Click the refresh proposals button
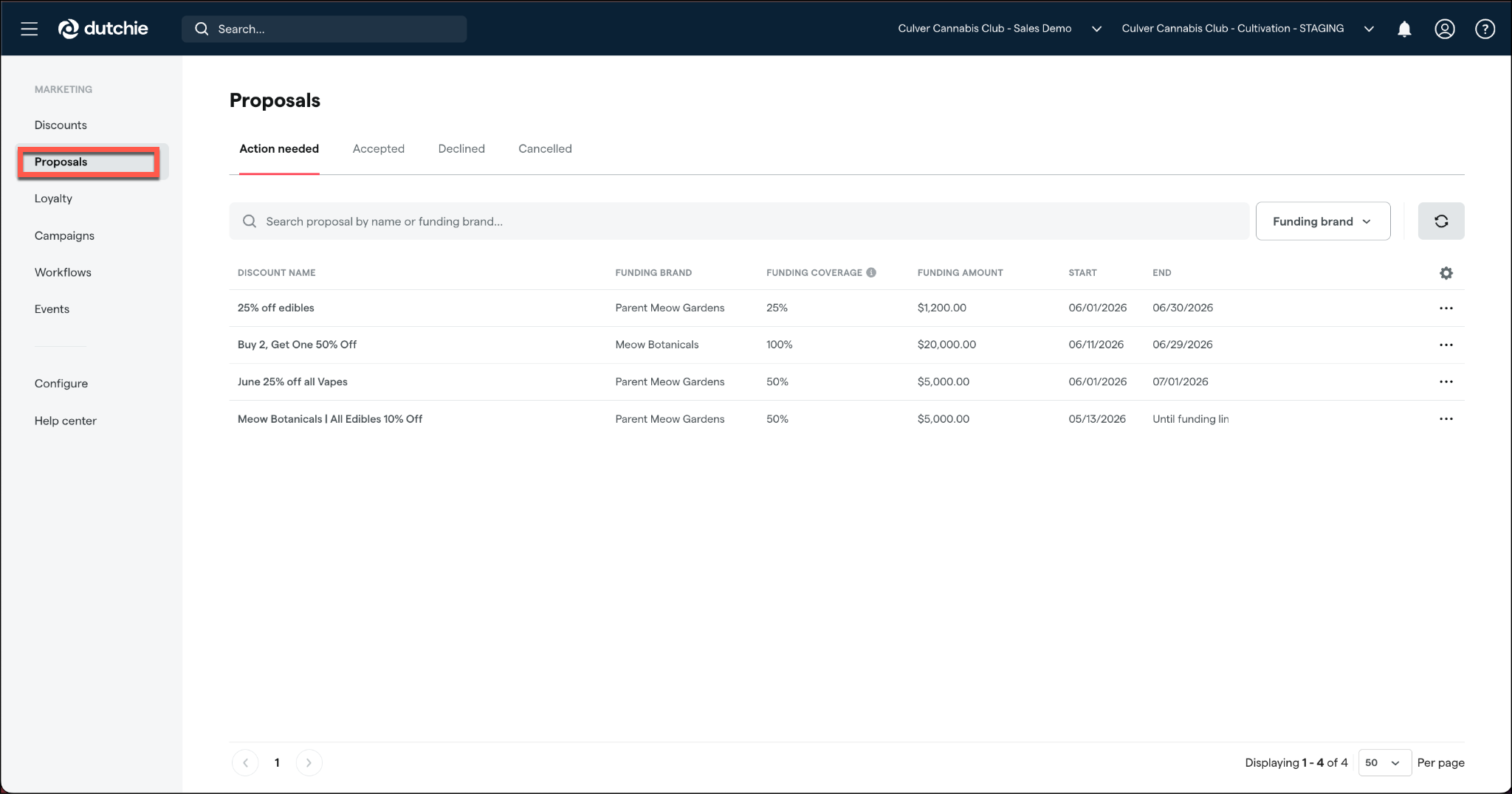 click(x=1441, y=221)
